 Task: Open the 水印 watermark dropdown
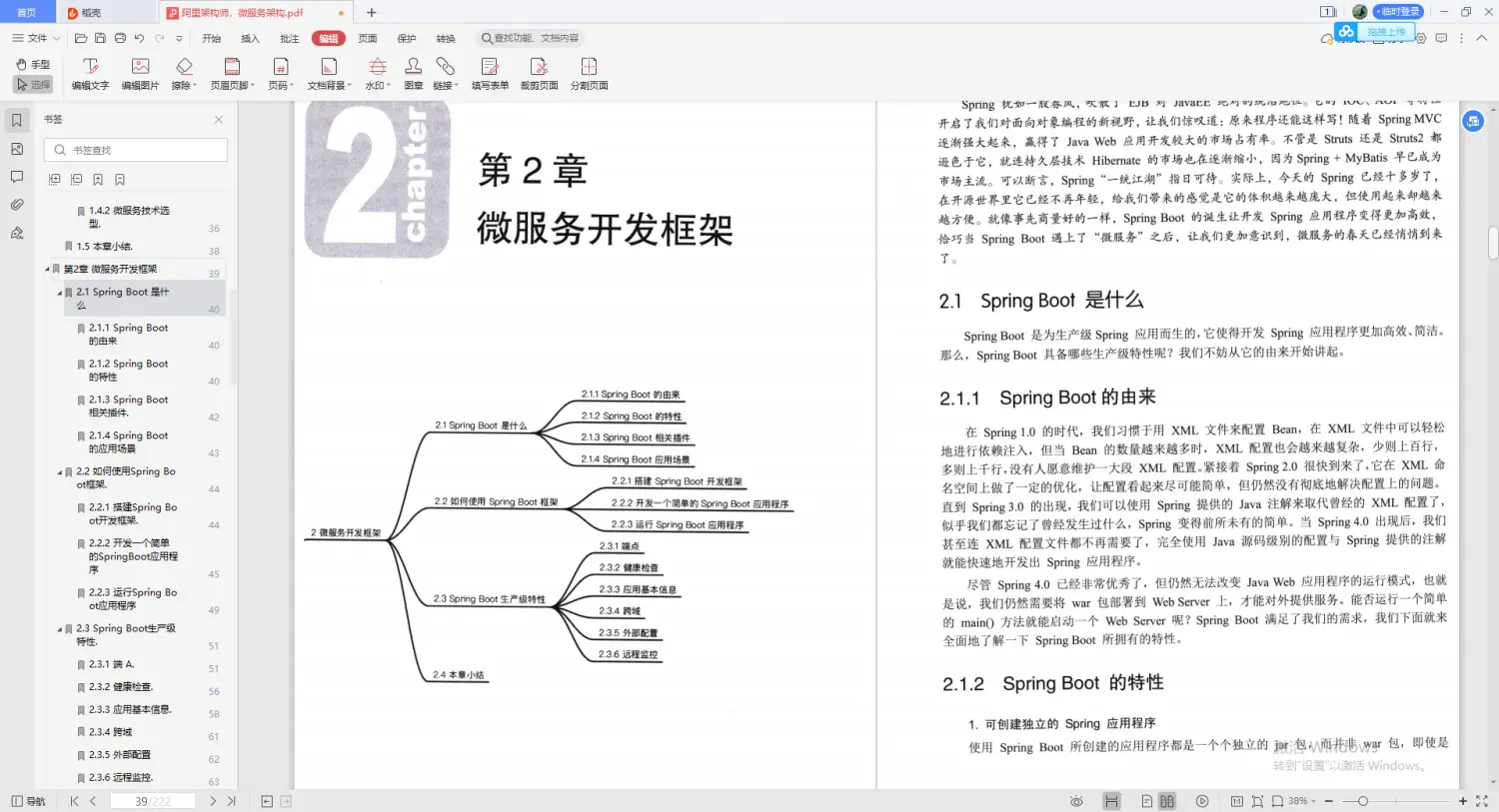coord(378,74)
